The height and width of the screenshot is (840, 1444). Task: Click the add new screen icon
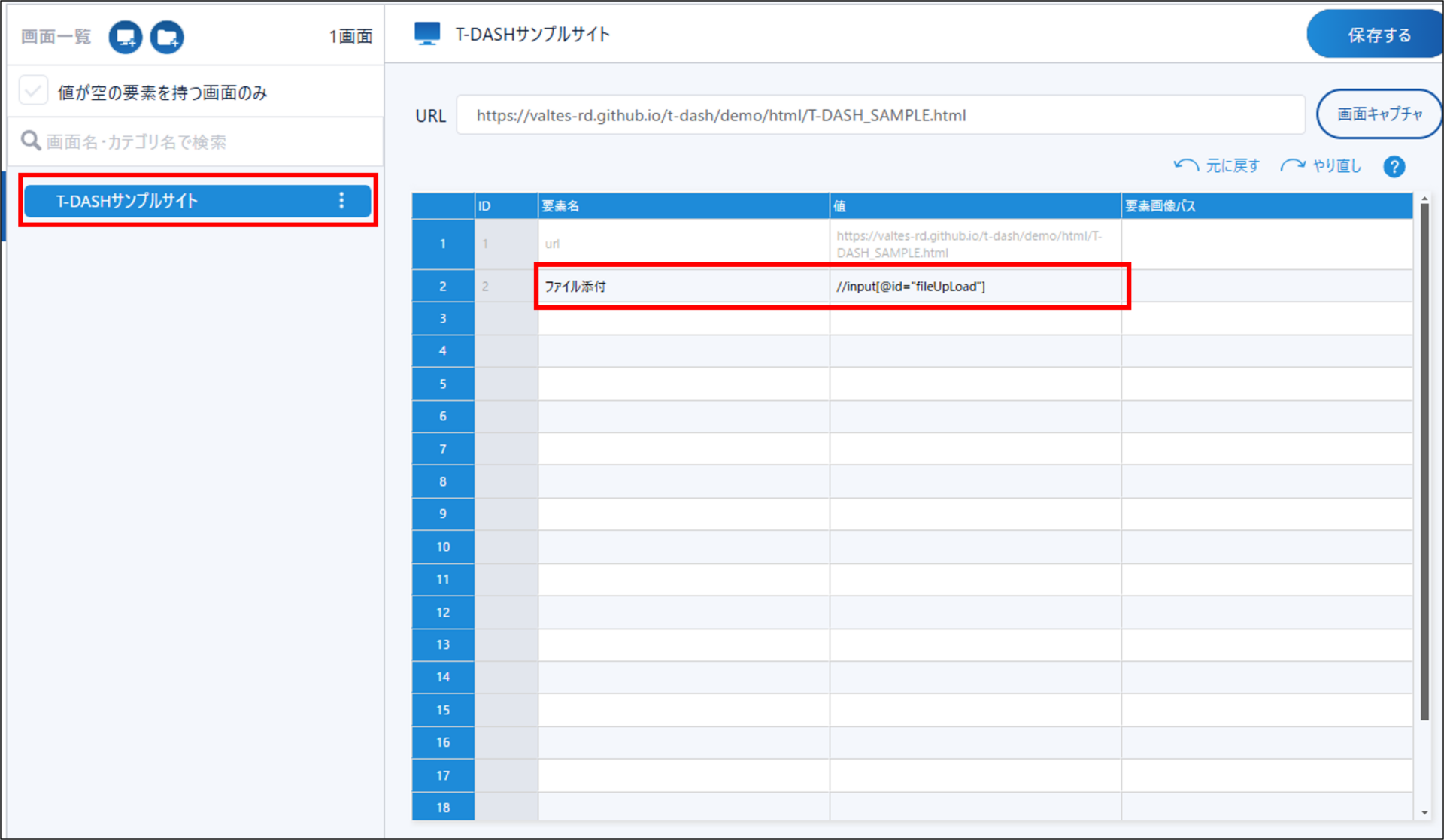(x=125, y=37)
